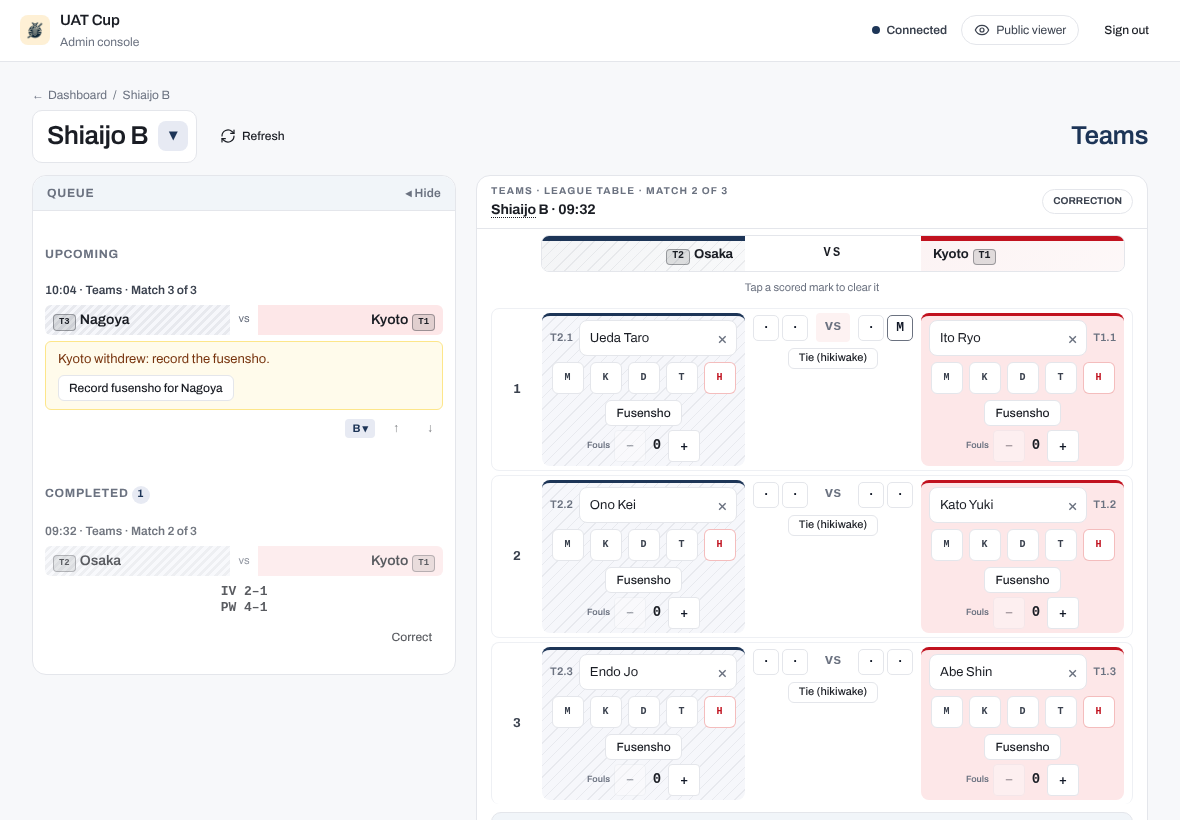Viewport: 1180px width, 820px height.
Task: Click the UAT Cup logo icon
Action: point(35,30)
